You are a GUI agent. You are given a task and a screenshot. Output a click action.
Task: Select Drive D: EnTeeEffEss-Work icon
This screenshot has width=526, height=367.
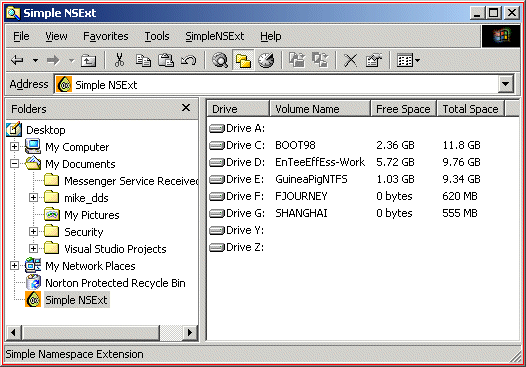(217, 162)
